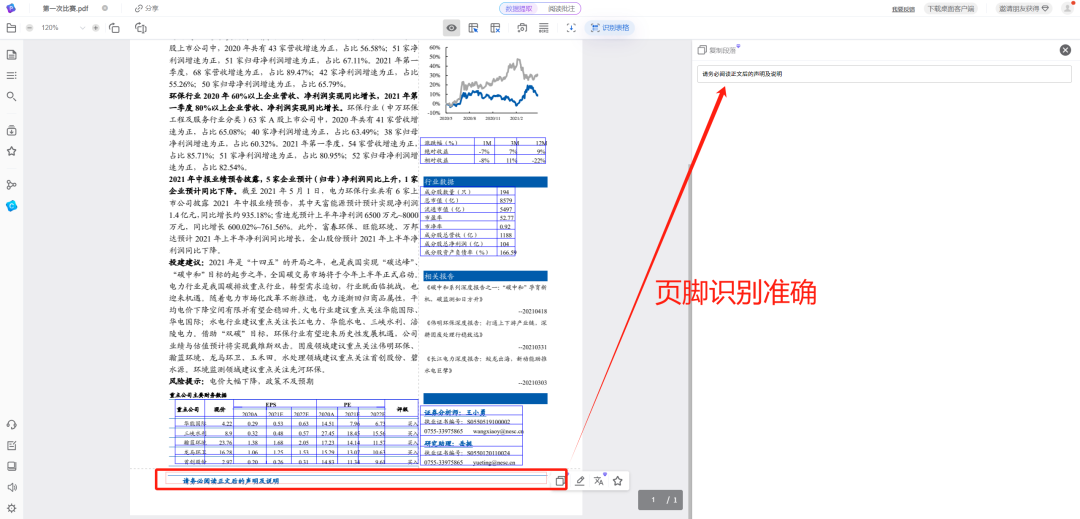
Task: Click the 绝对收益 row in returns table
Action: coord(484,151)
